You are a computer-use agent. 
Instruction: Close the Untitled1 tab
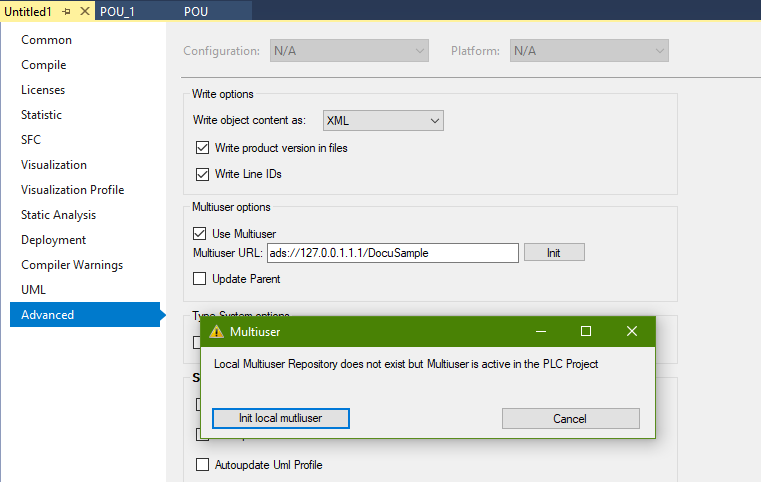pyautogui.click(x=84, y=11)
